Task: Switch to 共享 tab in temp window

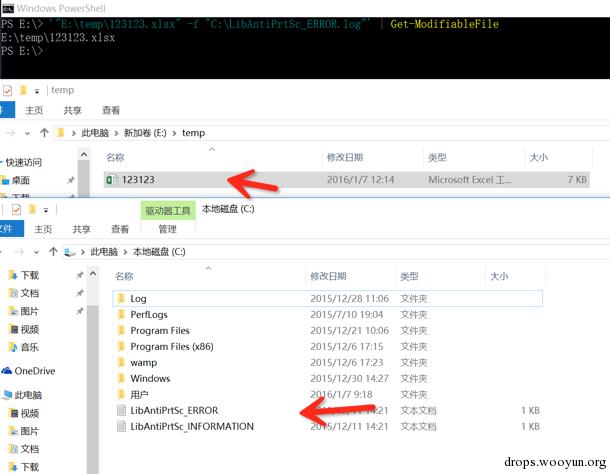Action: click(72, 111)
